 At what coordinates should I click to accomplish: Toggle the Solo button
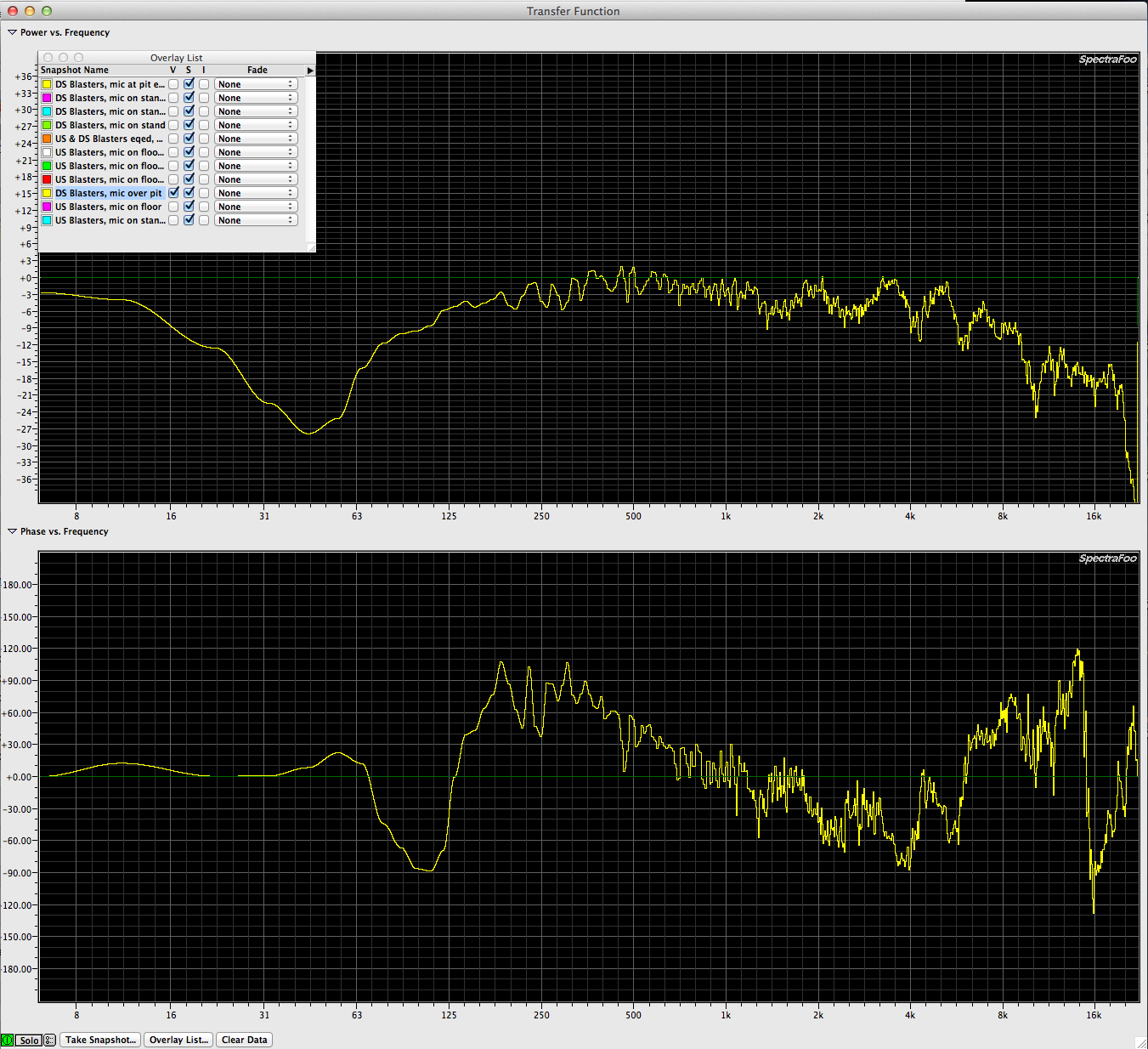(29, 1040)
